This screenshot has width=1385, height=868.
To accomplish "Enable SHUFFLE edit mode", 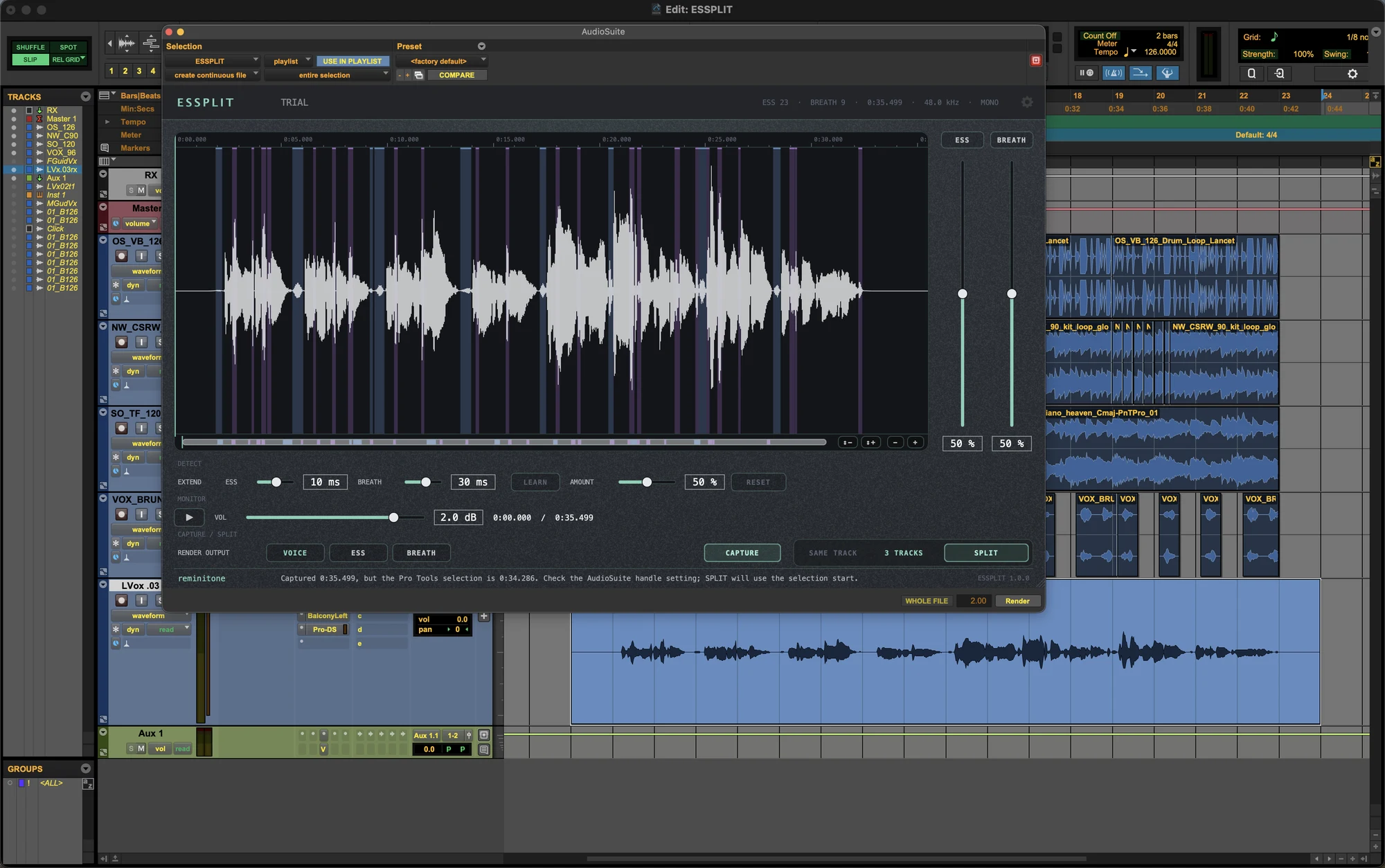I will [30, 47].
